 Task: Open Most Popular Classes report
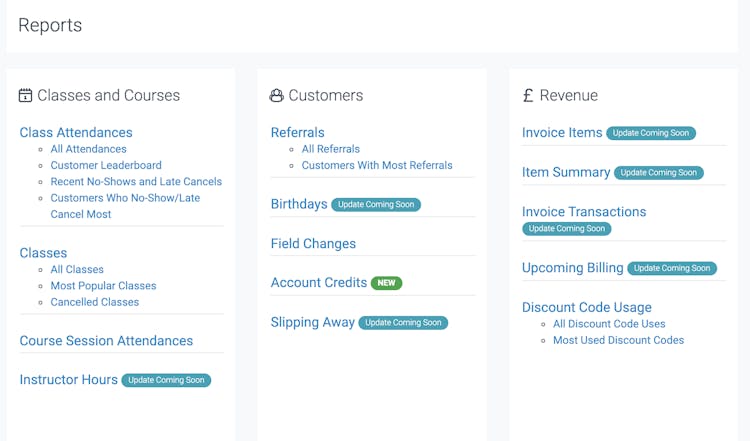click(x=103, y=286)
